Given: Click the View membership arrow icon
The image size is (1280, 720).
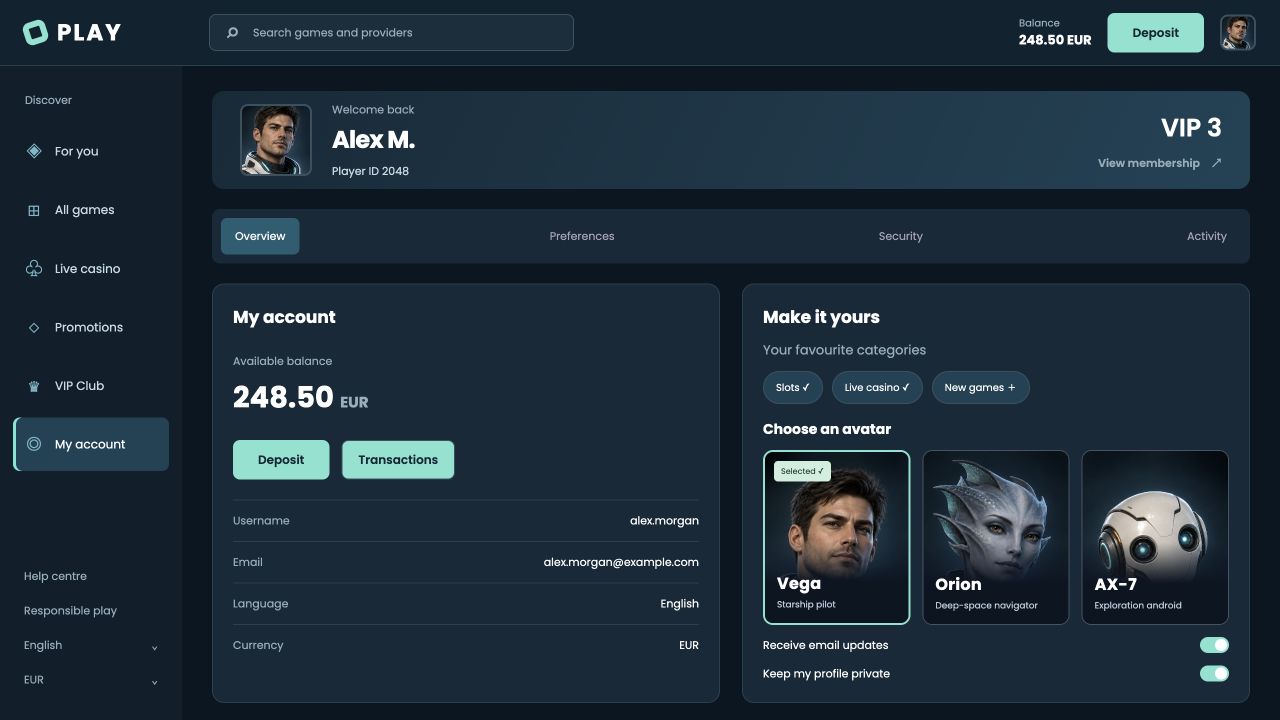Looking at the screenshot, I should 1216,163.
